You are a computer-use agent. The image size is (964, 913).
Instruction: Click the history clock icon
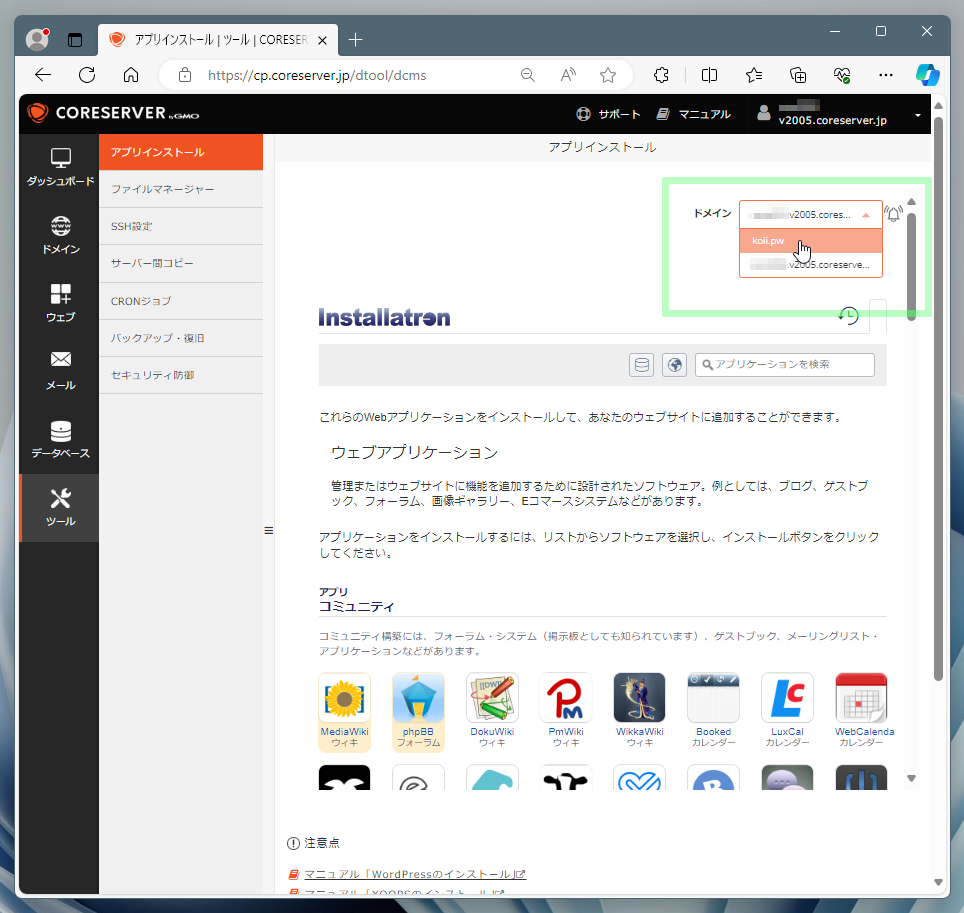[x=848, y=315]
